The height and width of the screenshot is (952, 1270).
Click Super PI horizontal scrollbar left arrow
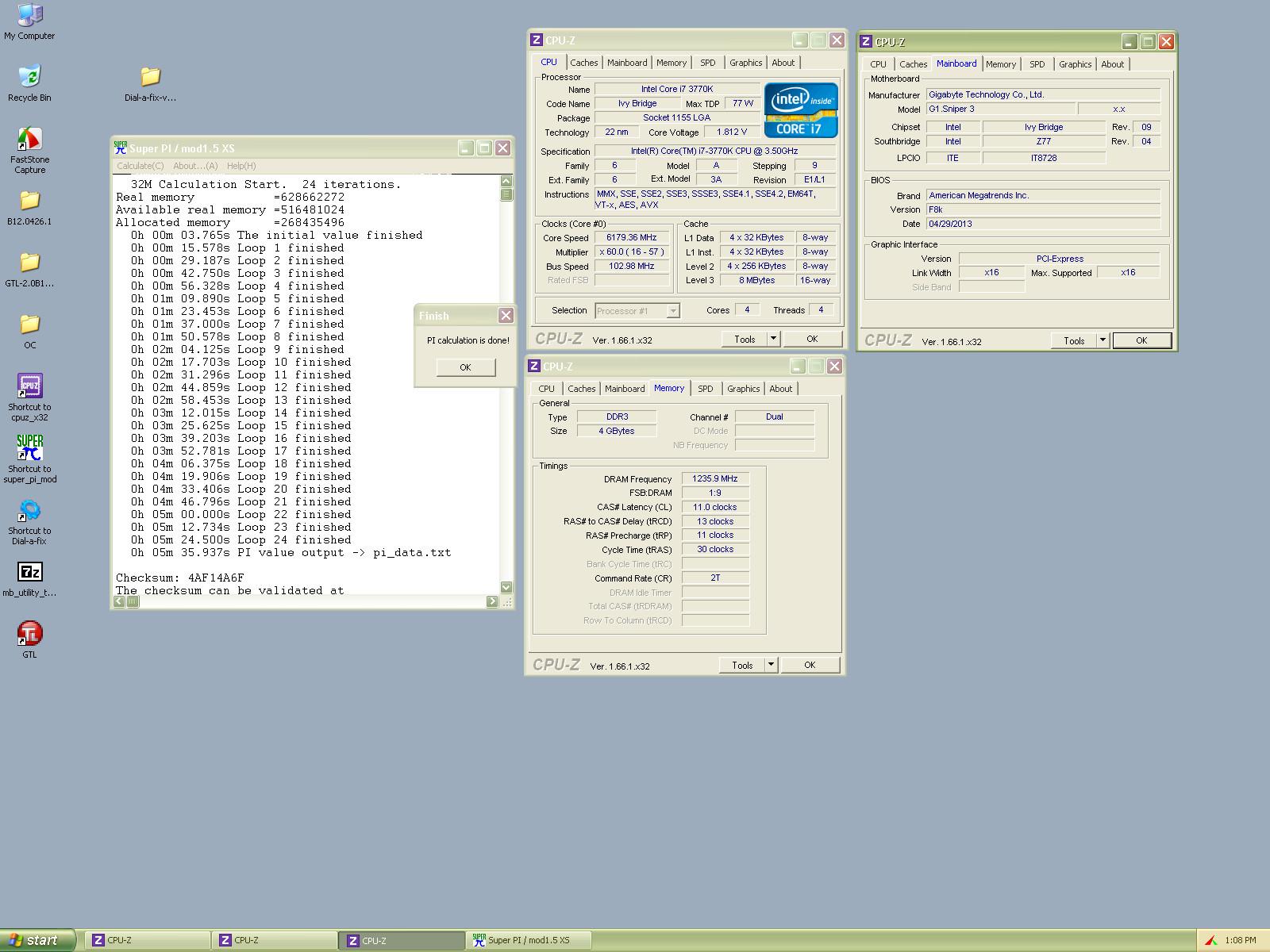click(119, 601)
